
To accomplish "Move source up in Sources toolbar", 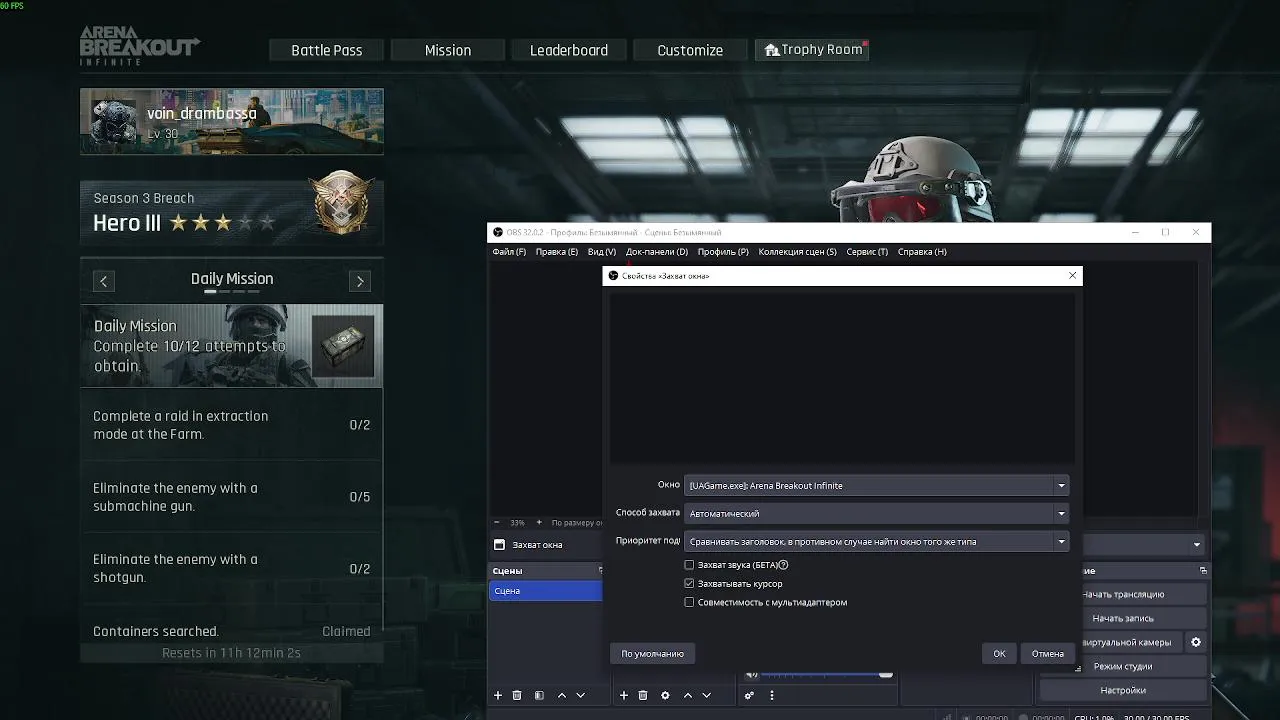I will tap(688, 695).
